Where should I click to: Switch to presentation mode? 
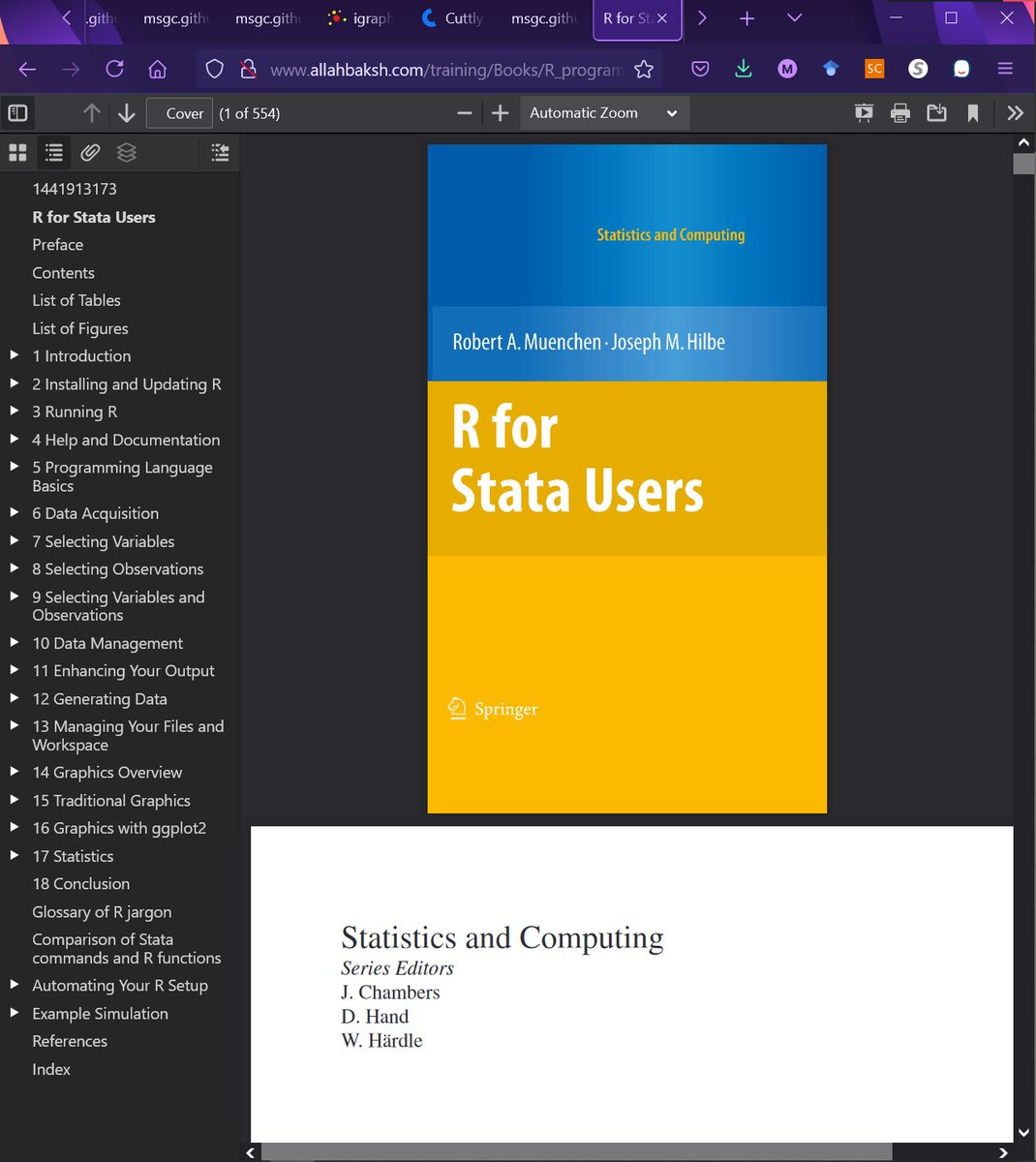[864, 113]
